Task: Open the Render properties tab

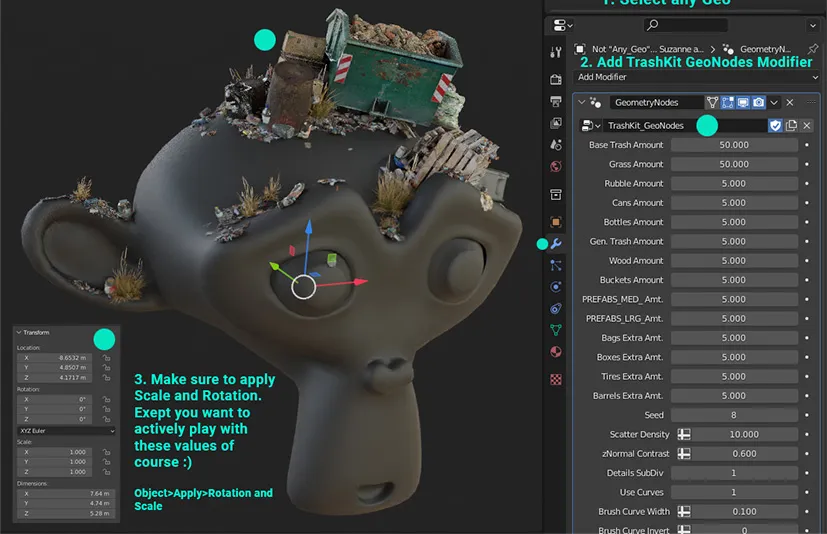Action: coord(555,79)
